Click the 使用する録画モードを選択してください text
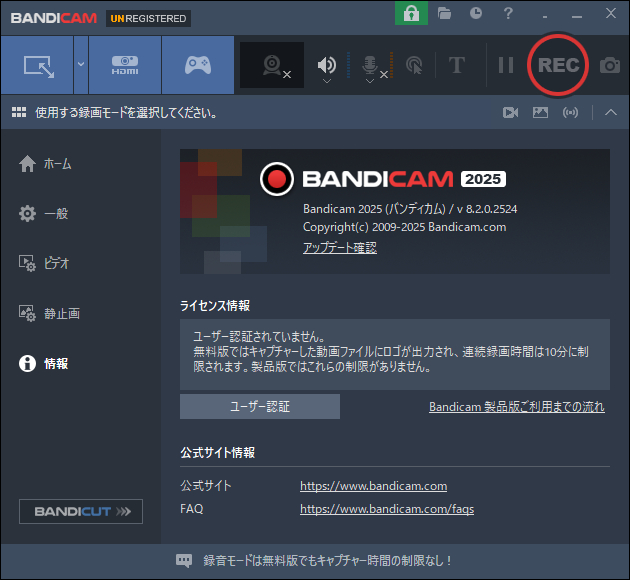630x580 pixels. [x=127, y=112]
